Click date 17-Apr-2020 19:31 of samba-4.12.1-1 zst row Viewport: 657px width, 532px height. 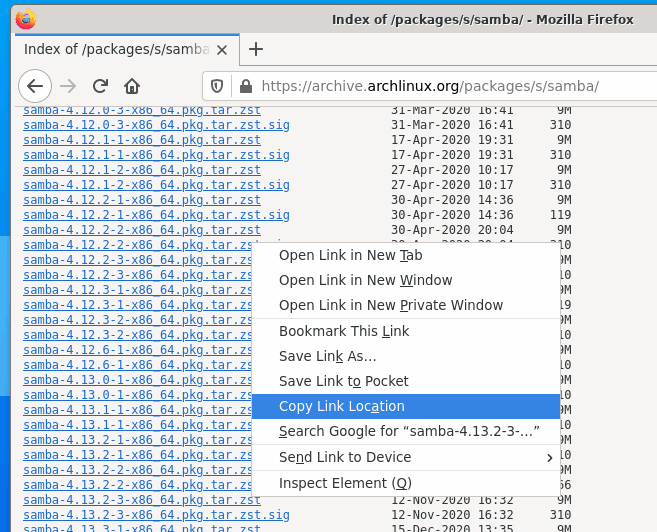pos(452,140)
